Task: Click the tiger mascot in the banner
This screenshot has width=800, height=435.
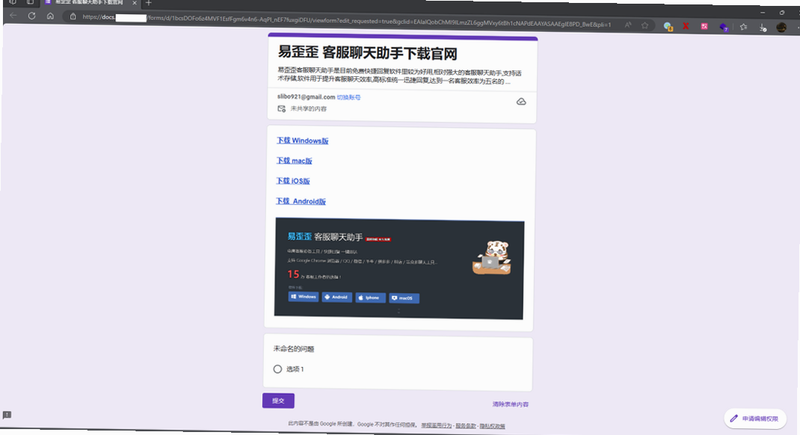Action: click(491, 258)
